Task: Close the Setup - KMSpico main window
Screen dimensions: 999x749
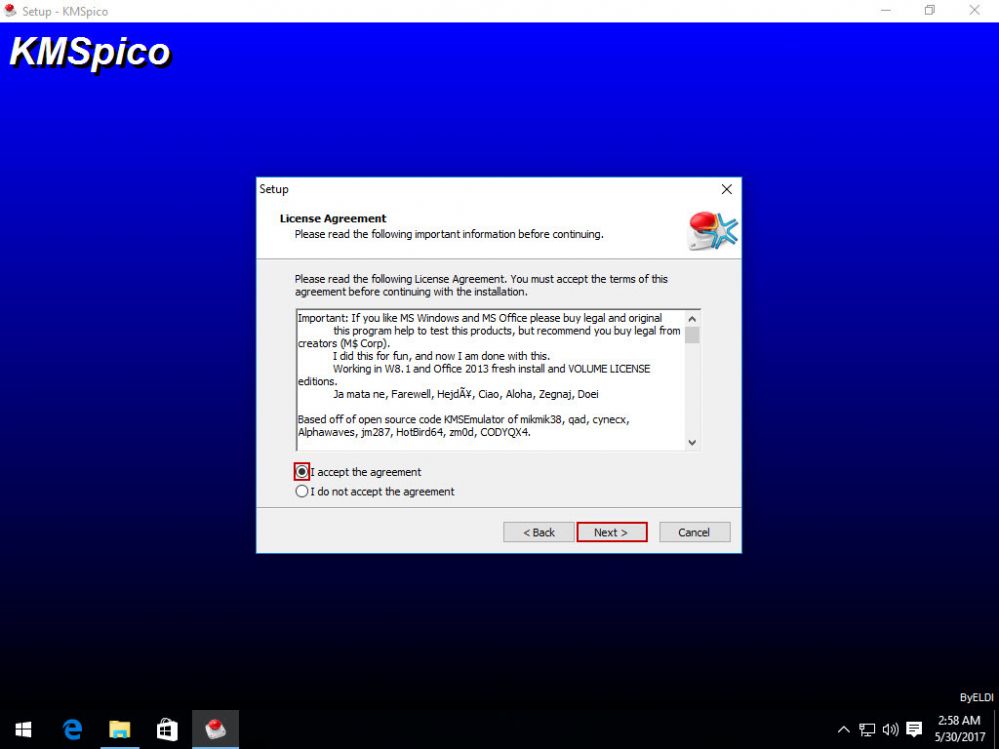Action: click(x=975, y=10)
